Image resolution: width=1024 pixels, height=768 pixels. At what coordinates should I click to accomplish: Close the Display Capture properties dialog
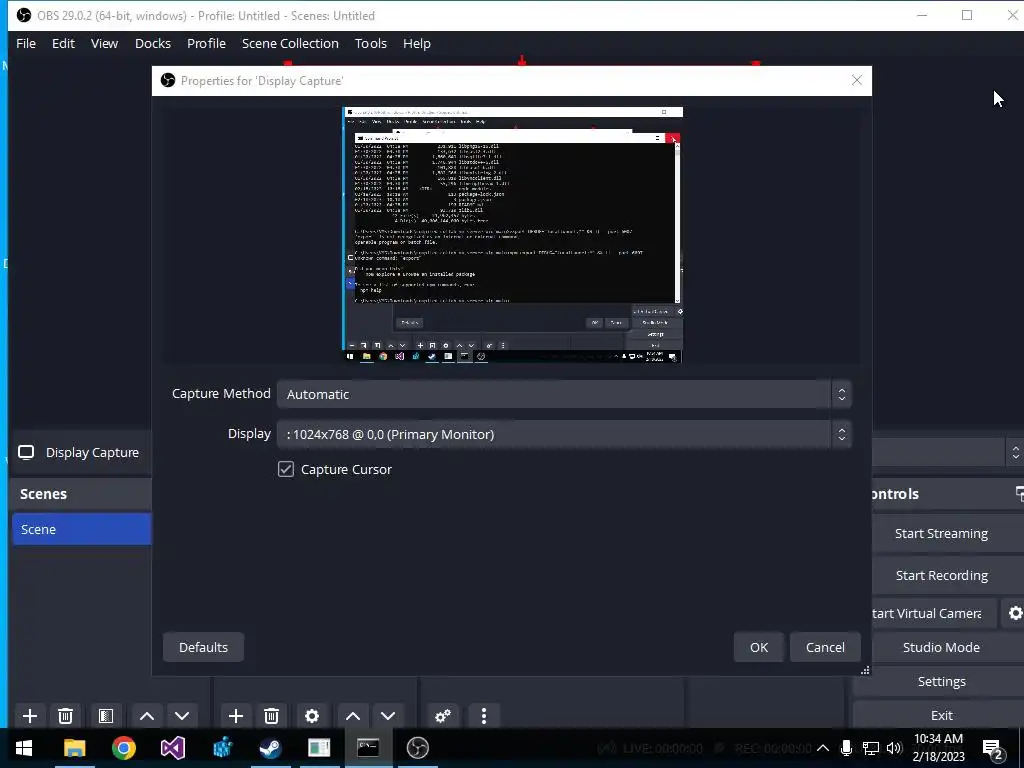pos(857,80)
